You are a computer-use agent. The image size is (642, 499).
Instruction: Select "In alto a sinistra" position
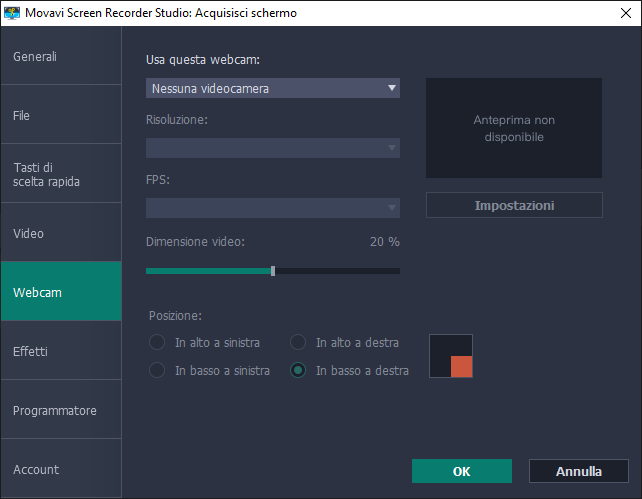157,342
